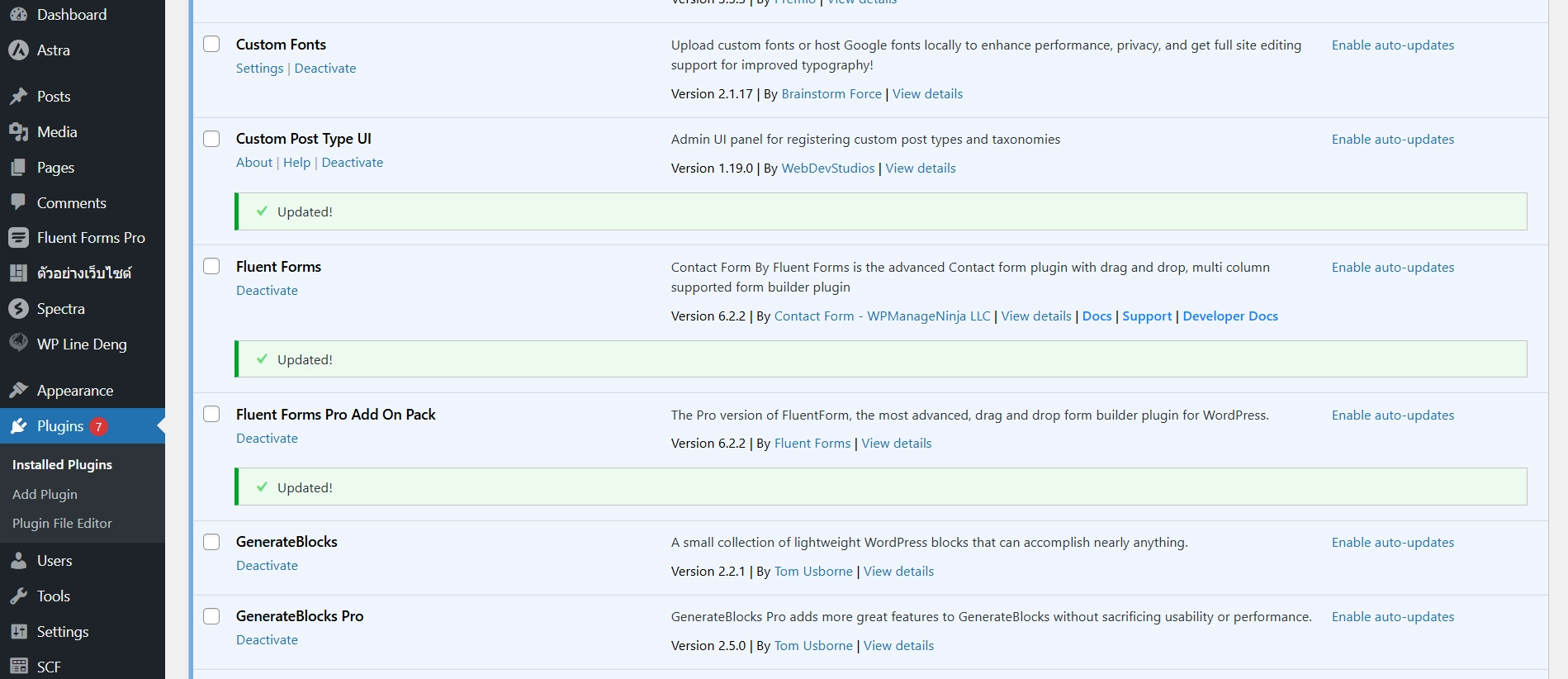Click the Tools wrench icon
The width and height of the screenshot is (1568, 679).
[x=18, y=596]
